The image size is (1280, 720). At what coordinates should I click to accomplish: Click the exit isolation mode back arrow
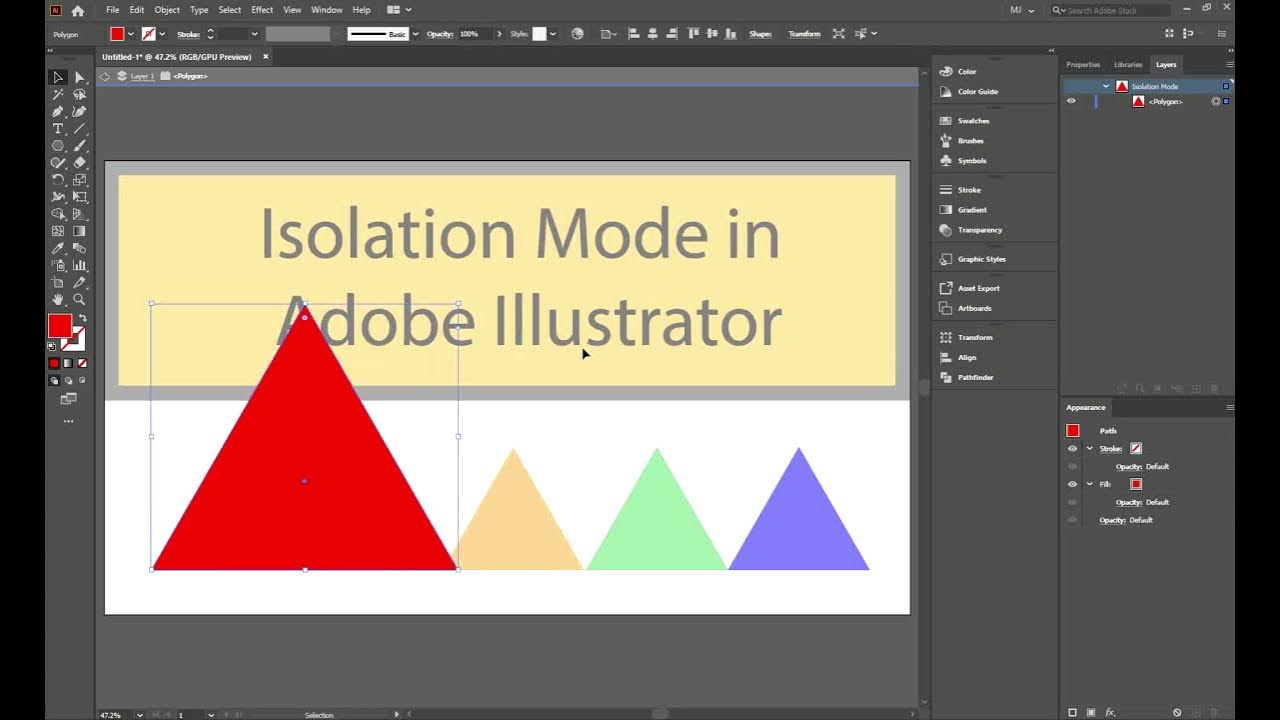pos(105,76)
